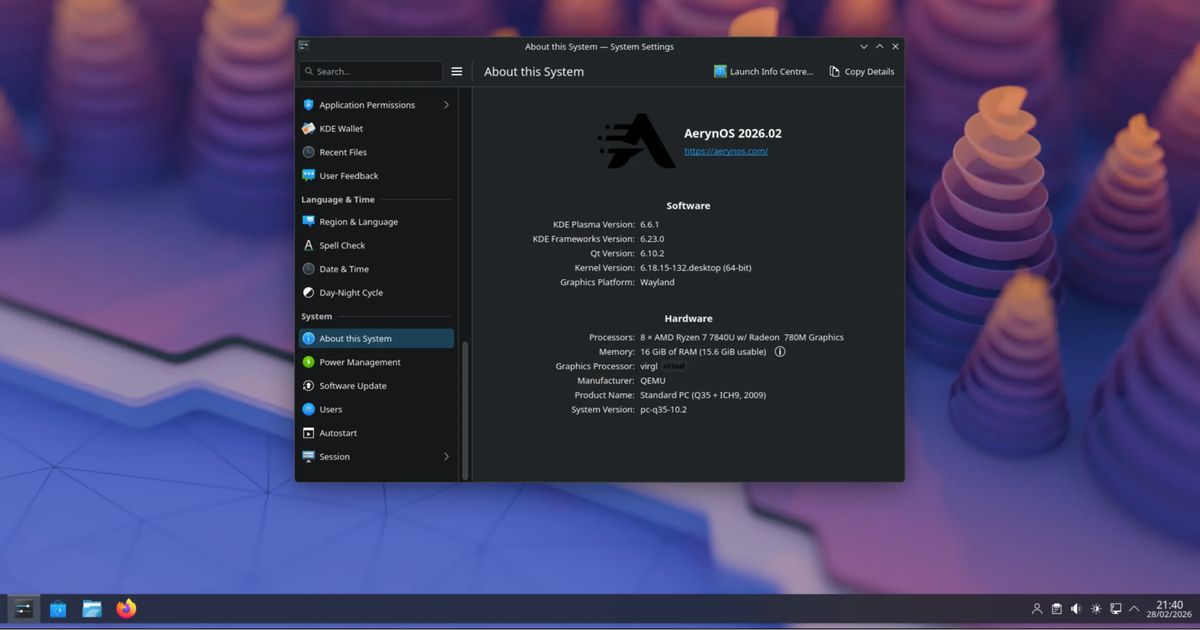
Task: Open Discover software store in taskbar
Action: pos(58,609)
